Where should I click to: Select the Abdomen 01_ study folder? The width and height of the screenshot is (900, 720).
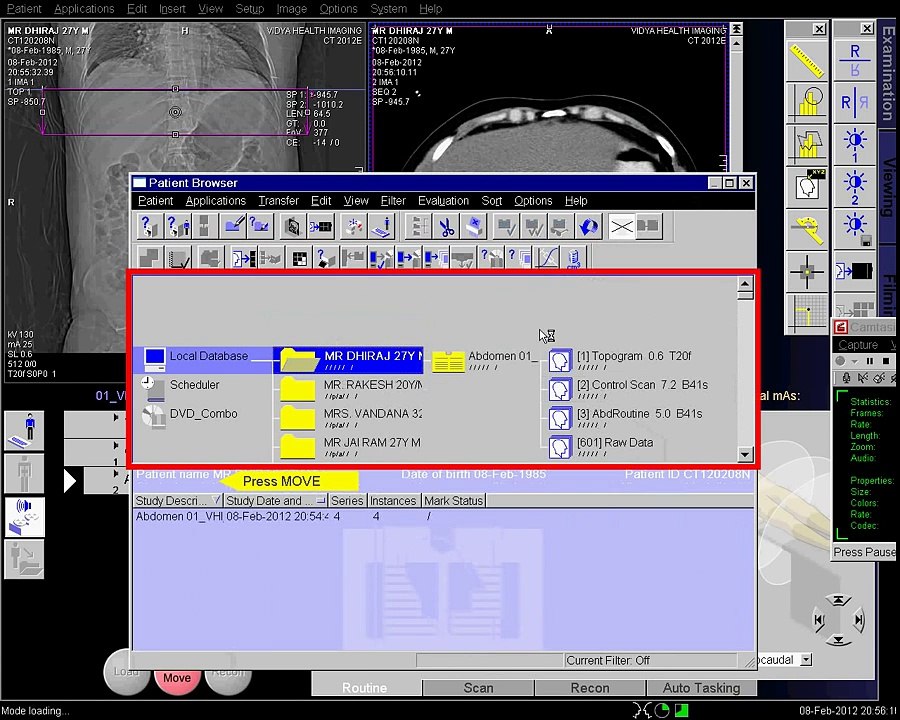pyautogui.click(x=485, y=360)
